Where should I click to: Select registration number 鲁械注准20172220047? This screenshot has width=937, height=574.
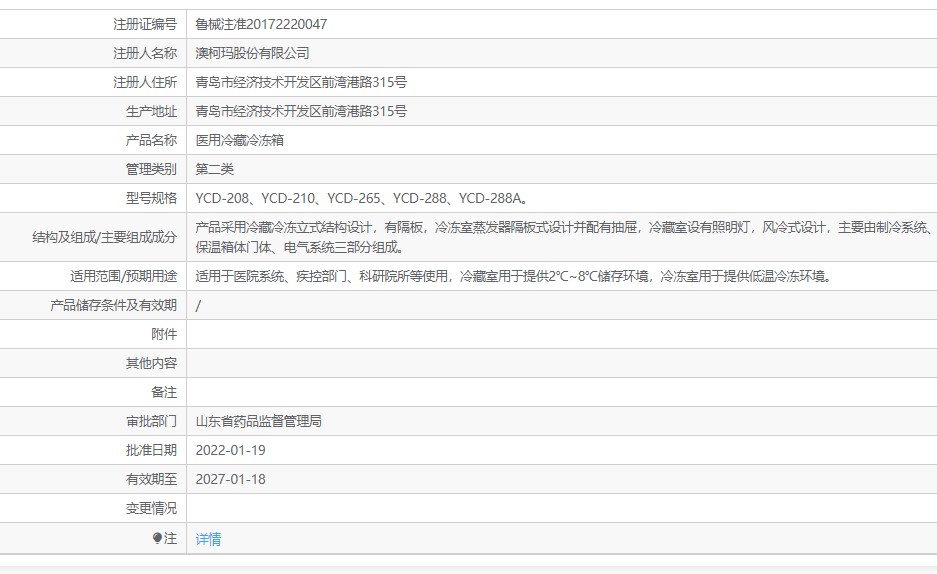(x=261, y=24)
